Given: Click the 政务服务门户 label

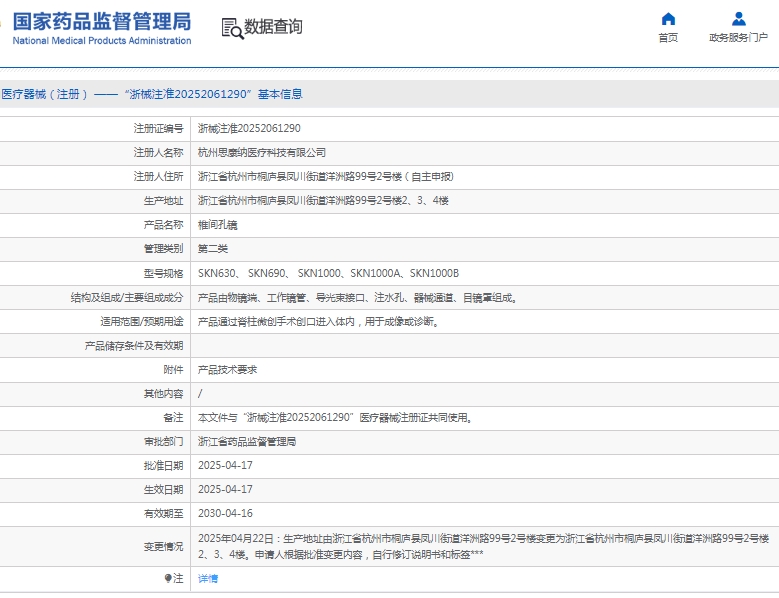Looking at the screenshot, I should (738, 38).
